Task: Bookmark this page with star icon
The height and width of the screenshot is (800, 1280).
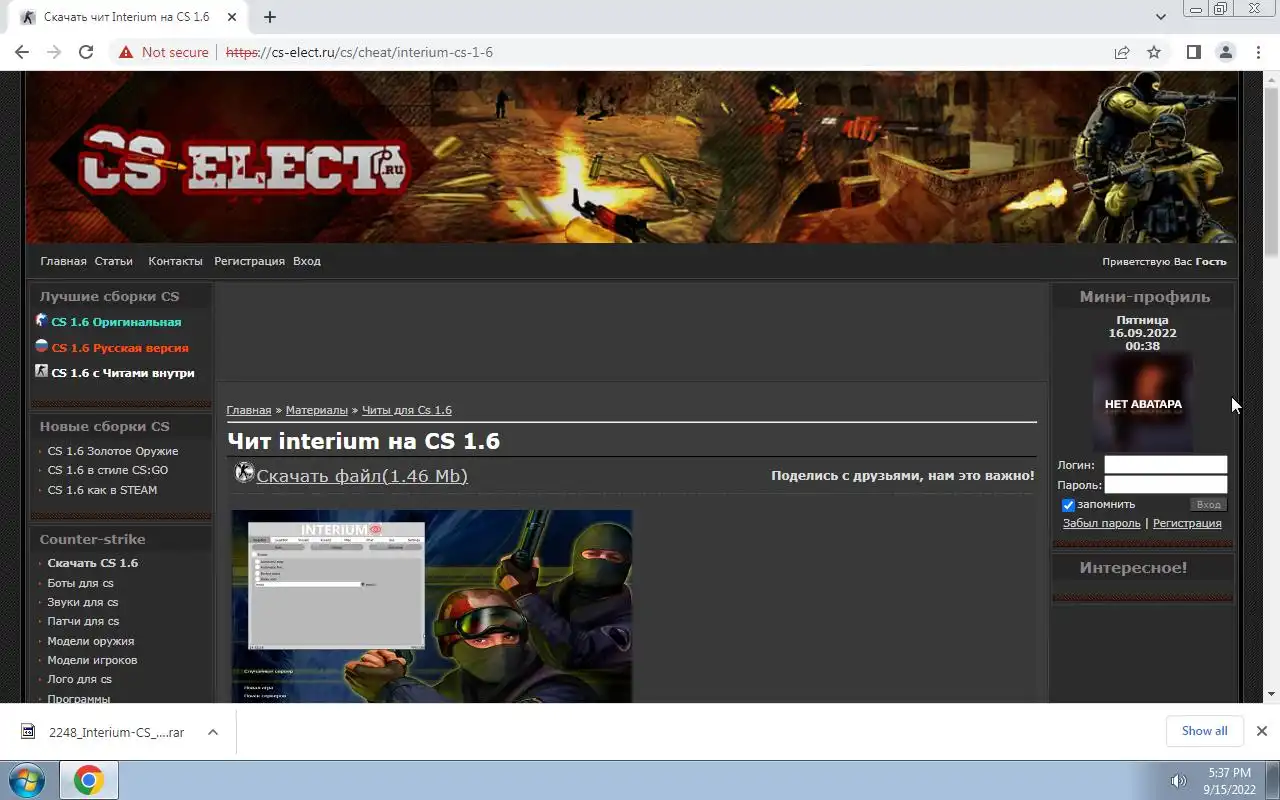Action: click(1154, 52)
